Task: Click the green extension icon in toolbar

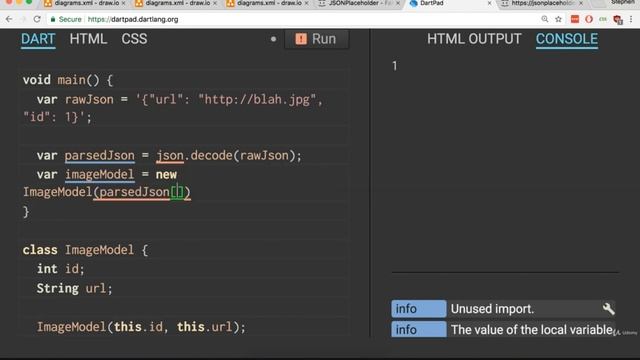Action: (x=603, y=19)
